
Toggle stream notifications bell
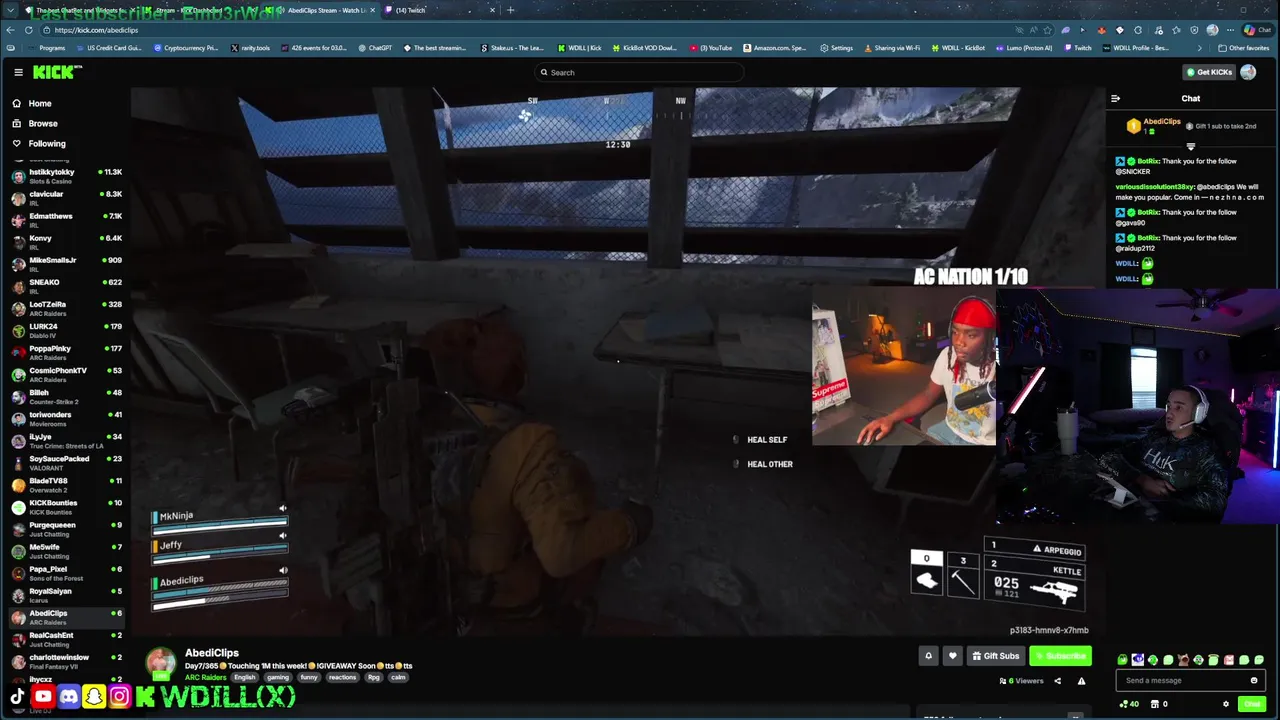coord(928,656)
